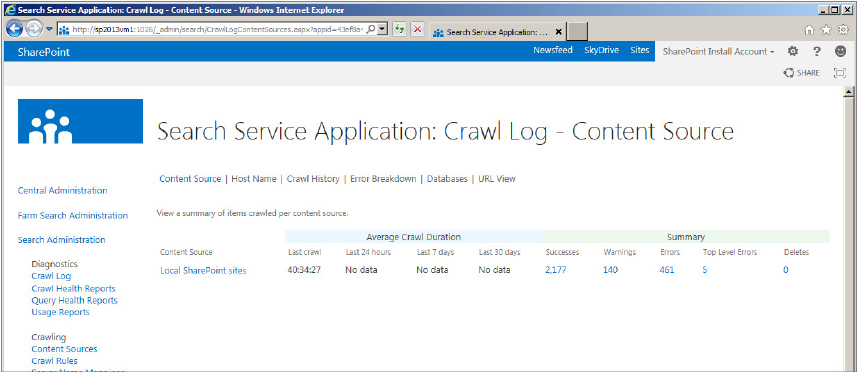Screen dimensions: 859x372
Task: Open Usage Reports link
Action: click(x=60, y=312)
